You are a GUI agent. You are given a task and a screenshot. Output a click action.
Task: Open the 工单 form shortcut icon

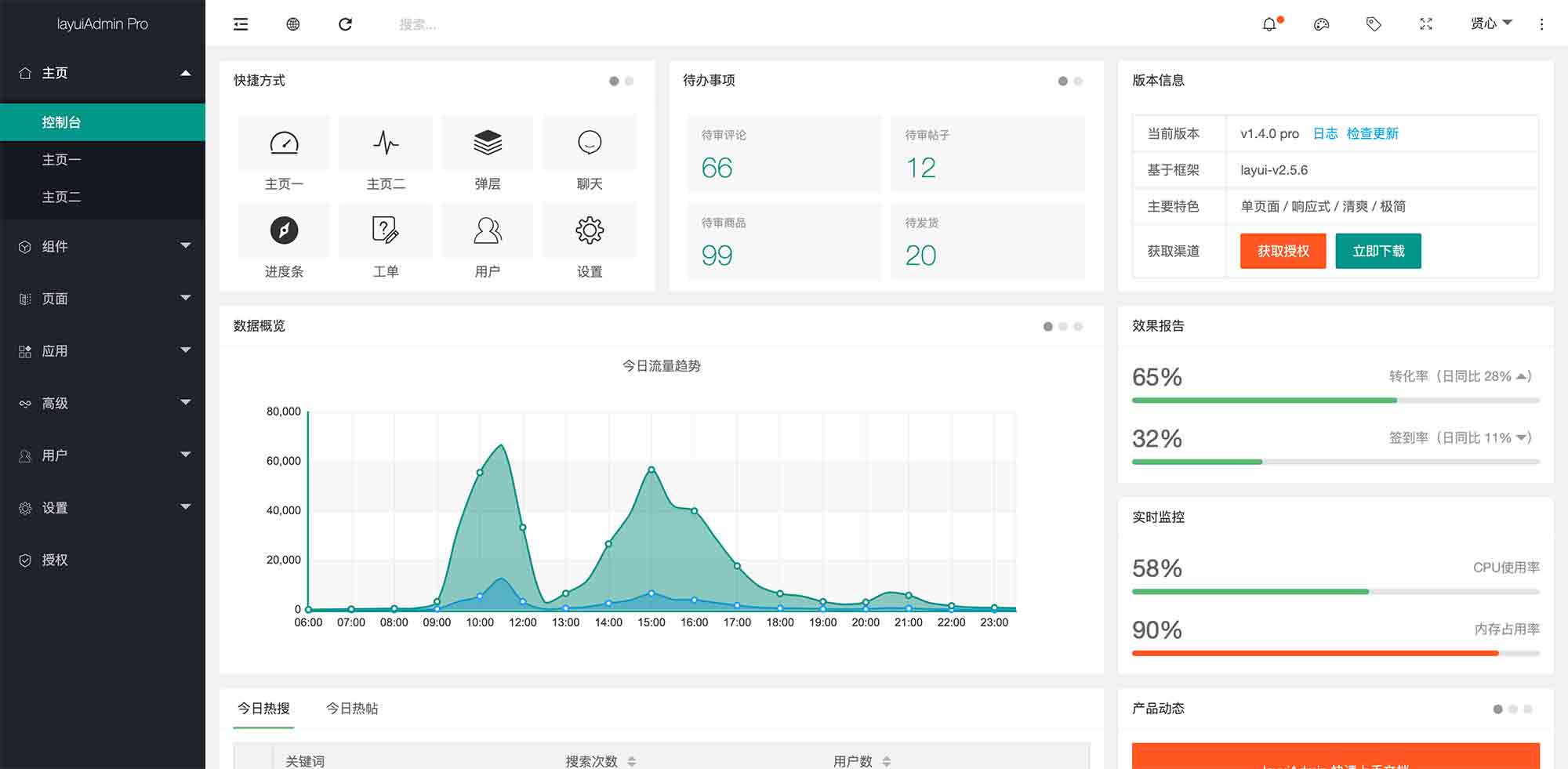coord(386,230)
